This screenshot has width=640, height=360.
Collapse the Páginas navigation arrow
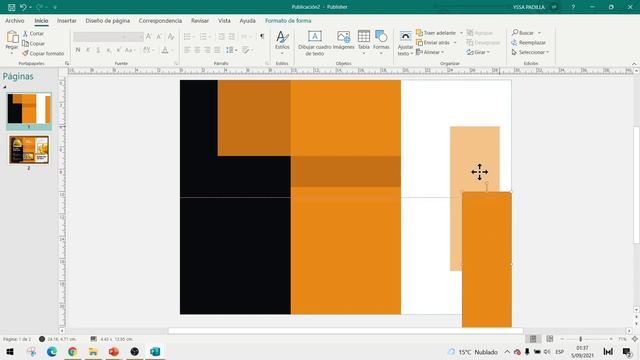(5, 87)
